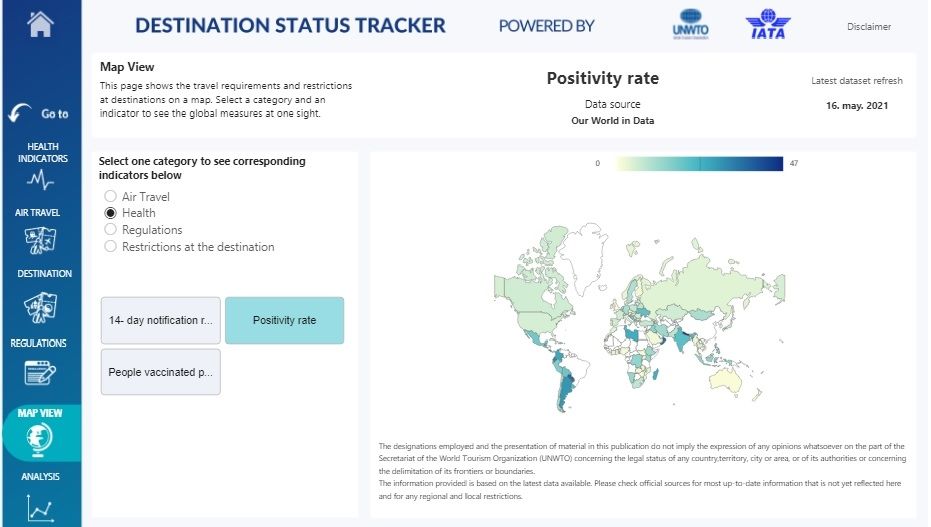Open the Regulations sidebar icon
931x527 pixels.
click(x=40, y=373)
